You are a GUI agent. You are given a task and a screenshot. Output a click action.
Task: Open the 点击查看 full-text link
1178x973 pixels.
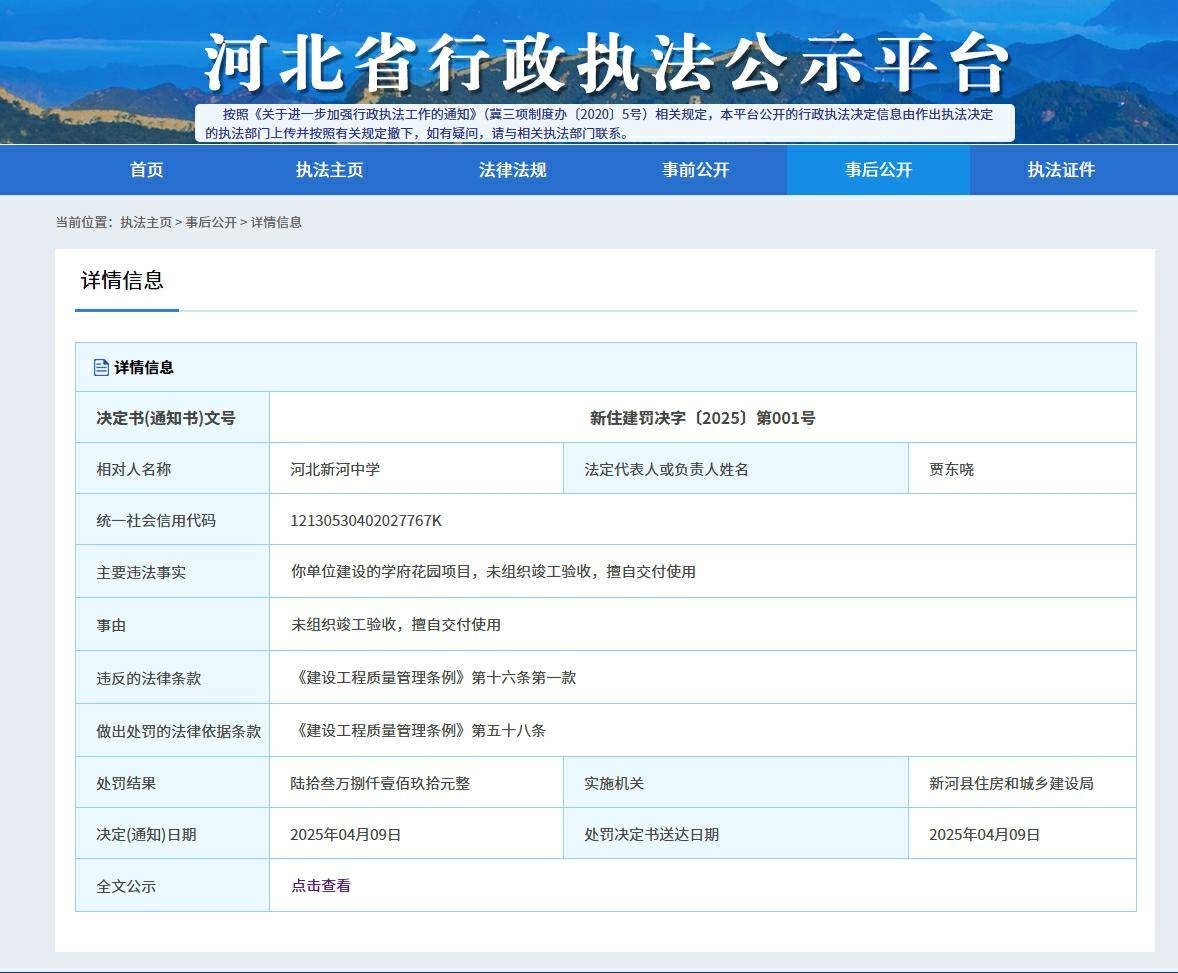[x=320, y=885]
